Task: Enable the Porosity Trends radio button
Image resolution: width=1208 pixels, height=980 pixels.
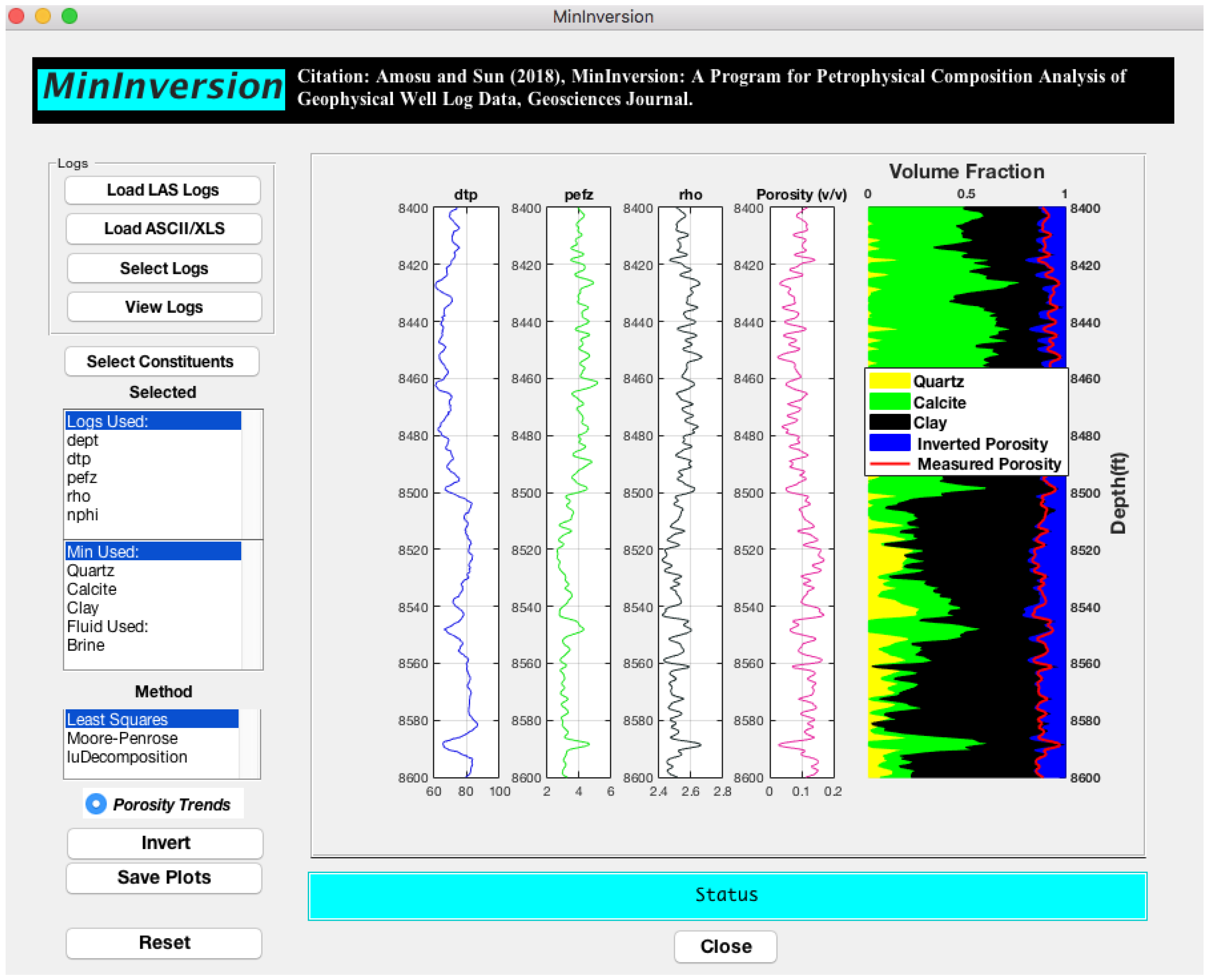Action: (97, 803)
